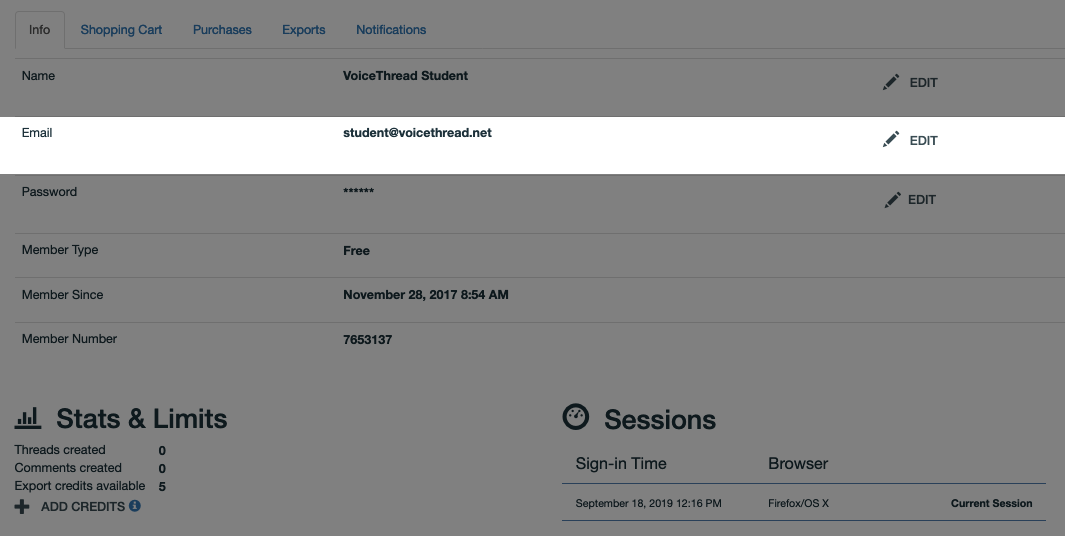Viewport: 1065px width, 536px height.
Task: Open the info icon beside ADD CREDITS
Action: 134,505
